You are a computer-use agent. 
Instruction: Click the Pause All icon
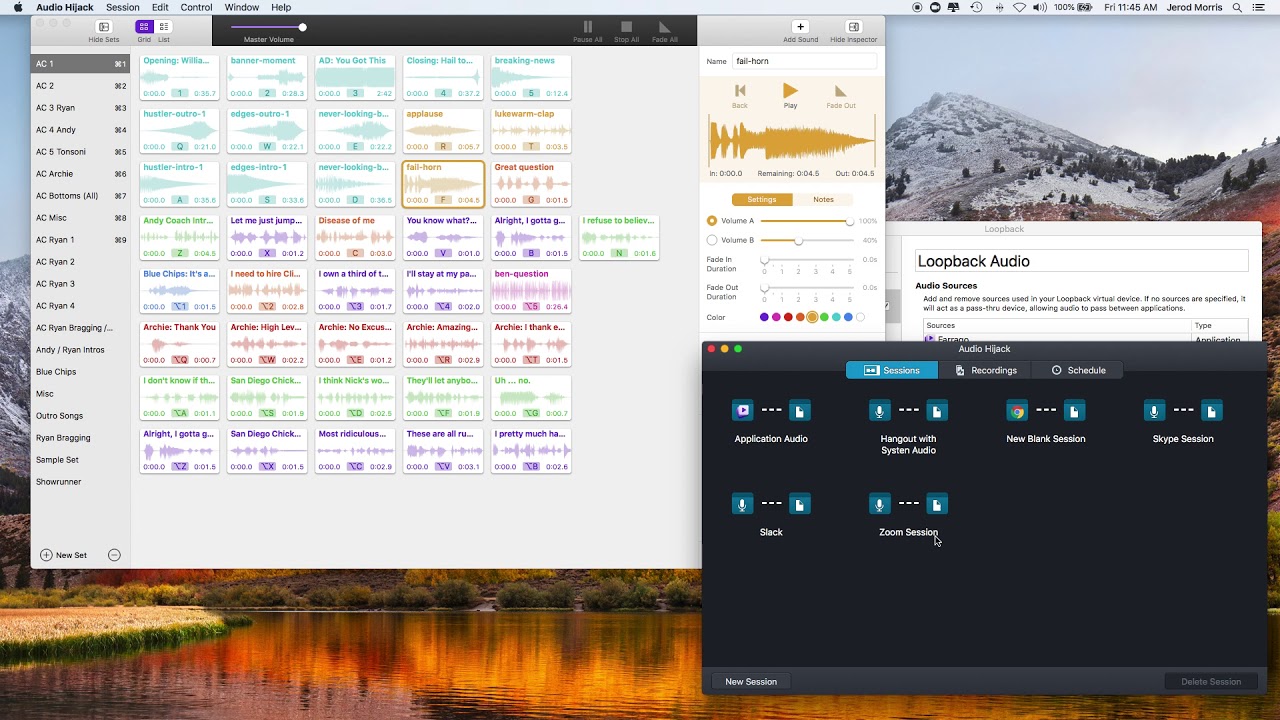coord(587,27)
